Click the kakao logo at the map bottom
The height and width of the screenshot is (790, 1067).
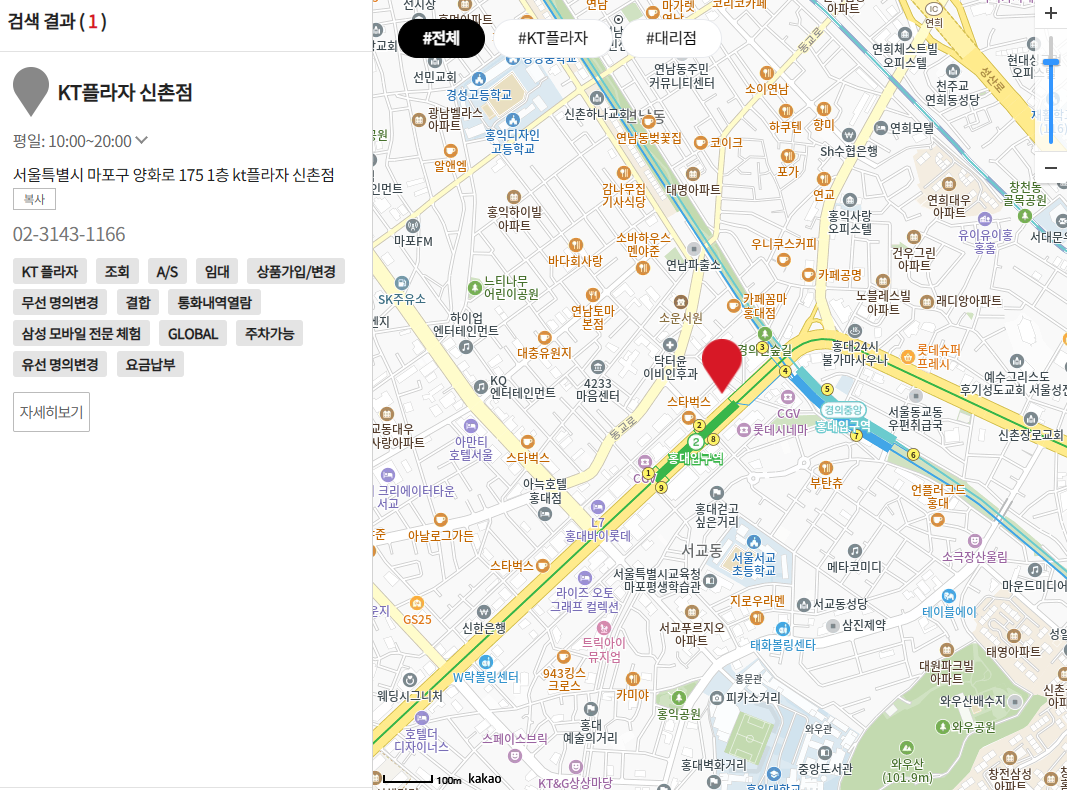coord(483,777)
